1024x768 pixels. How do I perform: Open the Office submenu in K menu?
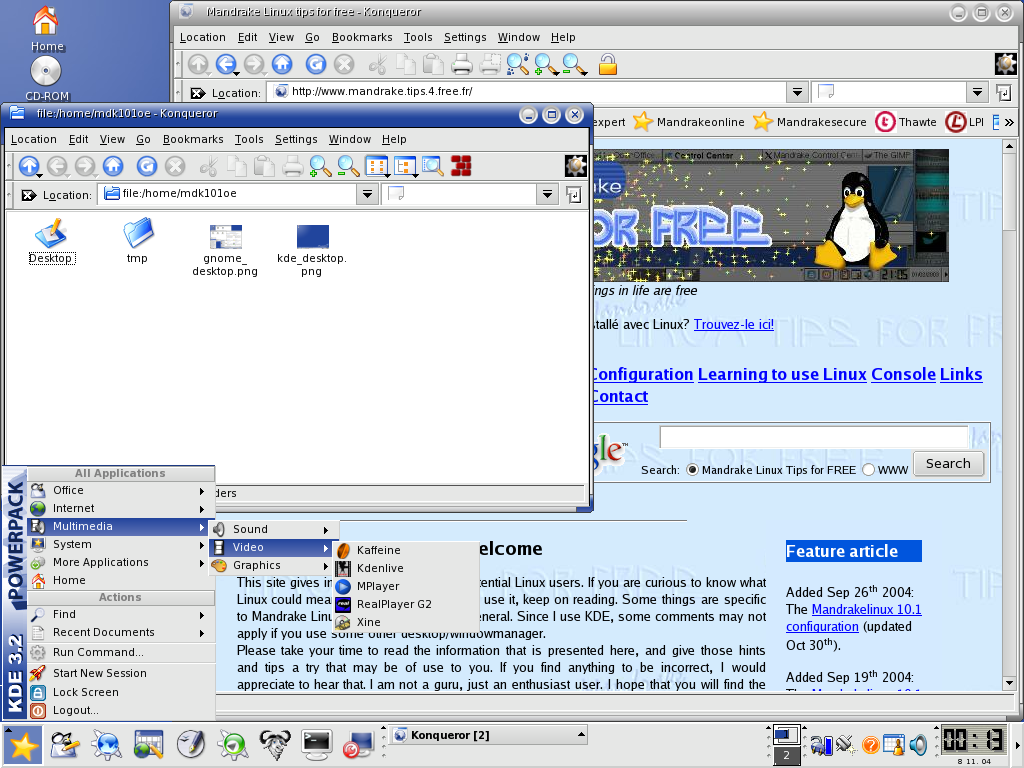(121, 490)
